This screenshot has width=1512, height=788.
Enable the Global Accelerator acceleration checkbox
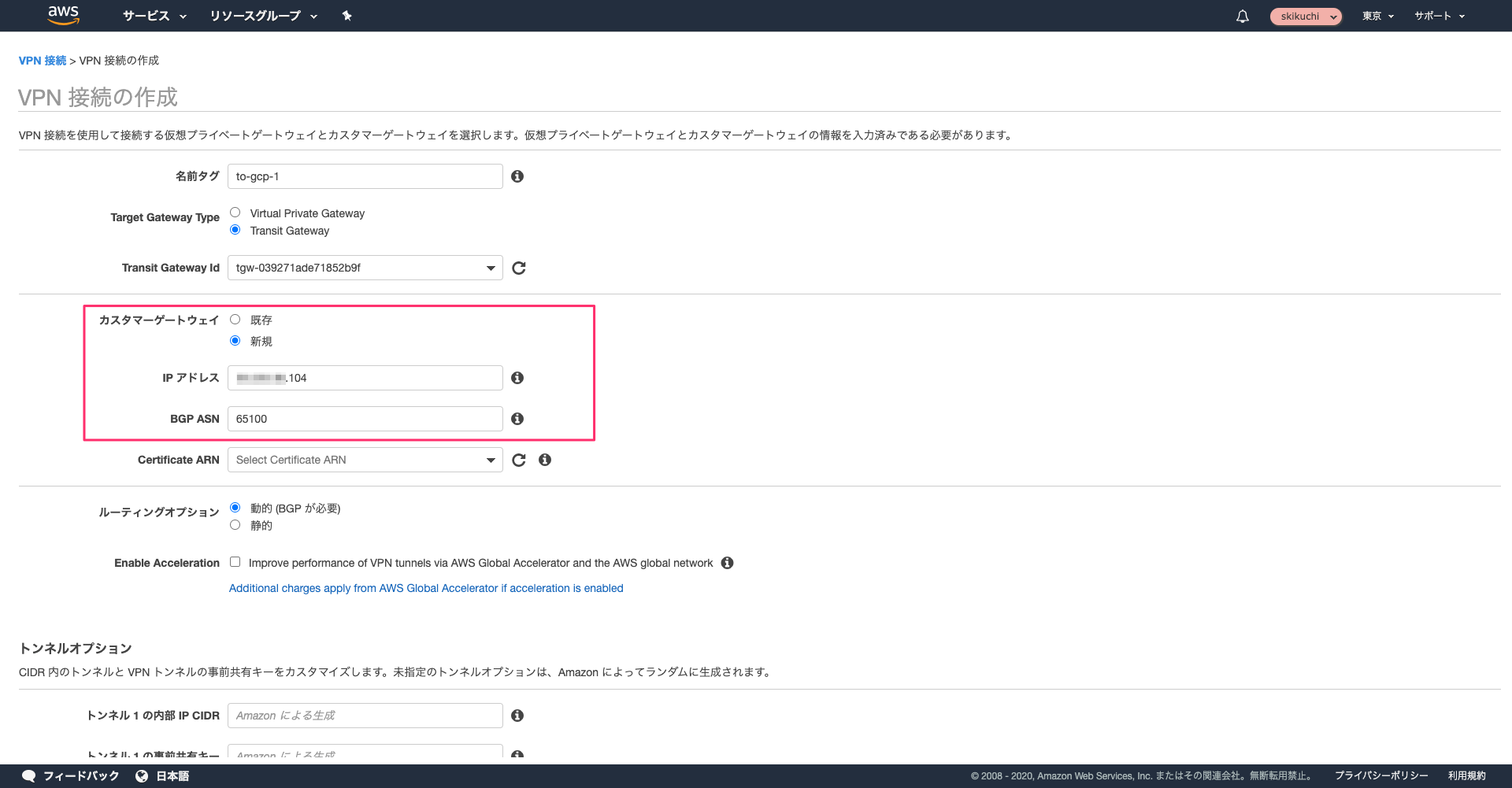tap(235, 561)
